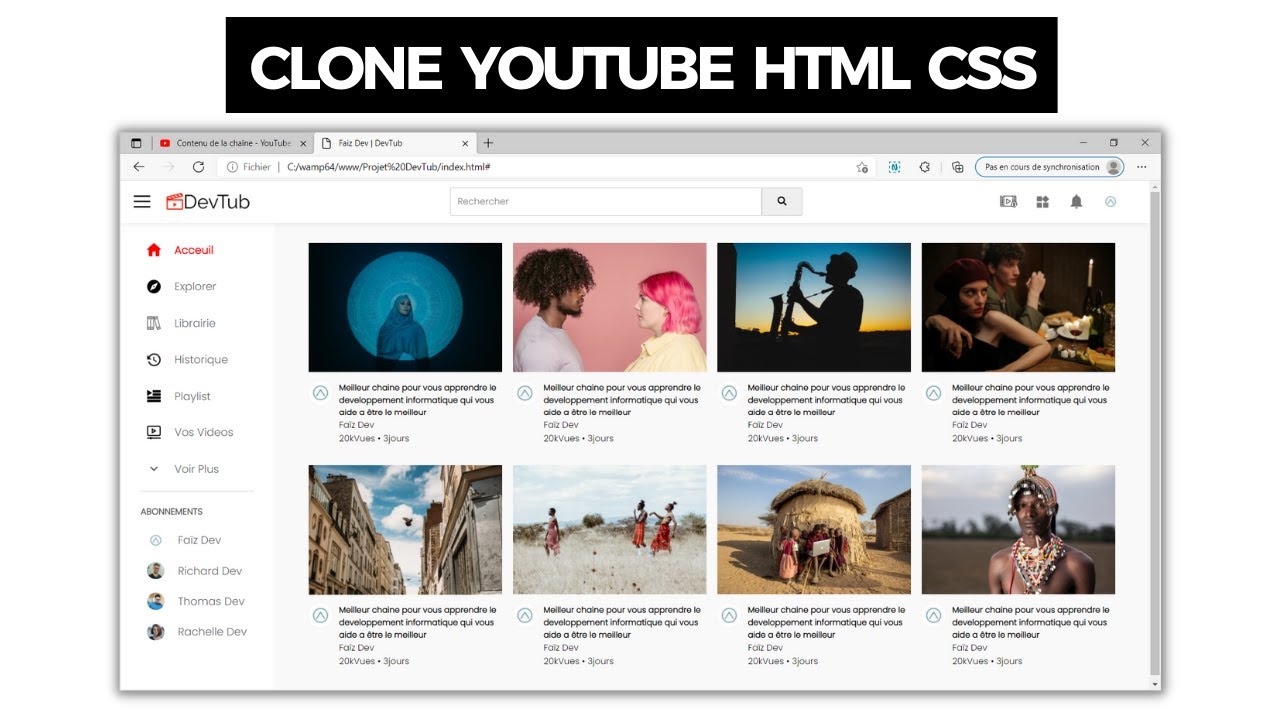
Task: Click "20kVues • 3jours" under the dancers video
Action: coord(578,661)
